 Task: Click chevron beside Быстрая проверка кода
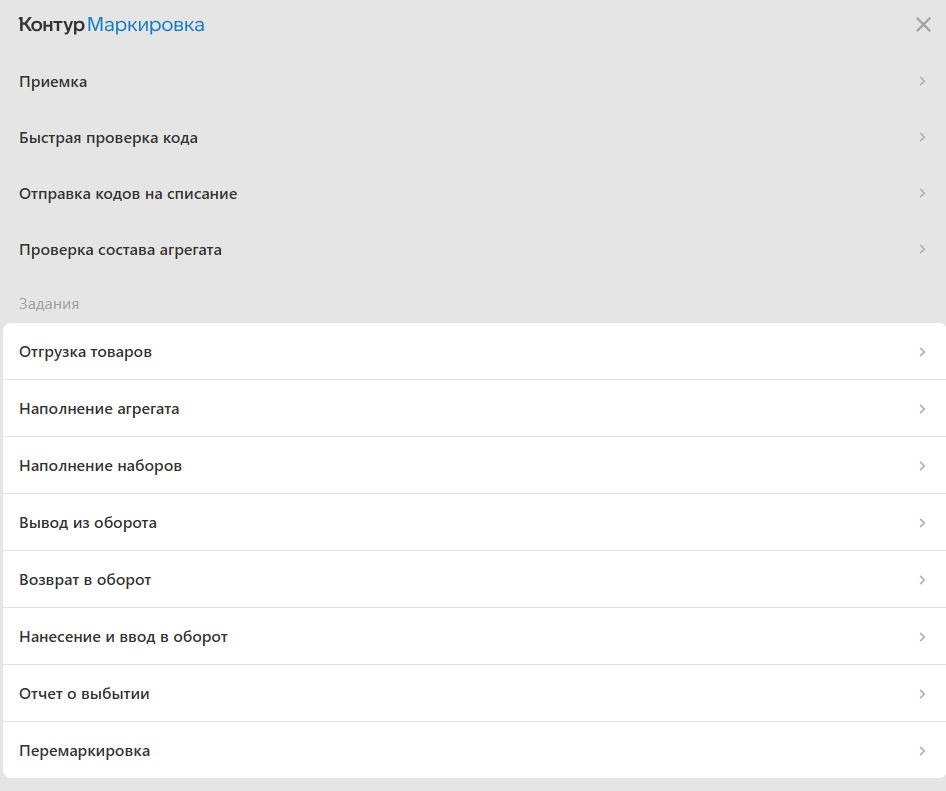click(922, 137)
